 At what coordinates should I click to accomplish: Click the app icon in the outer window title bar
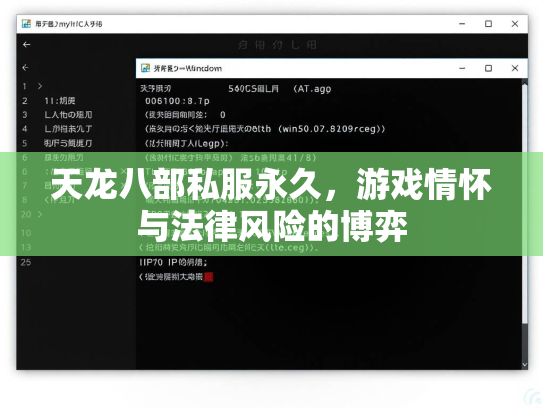click(26, 24)
